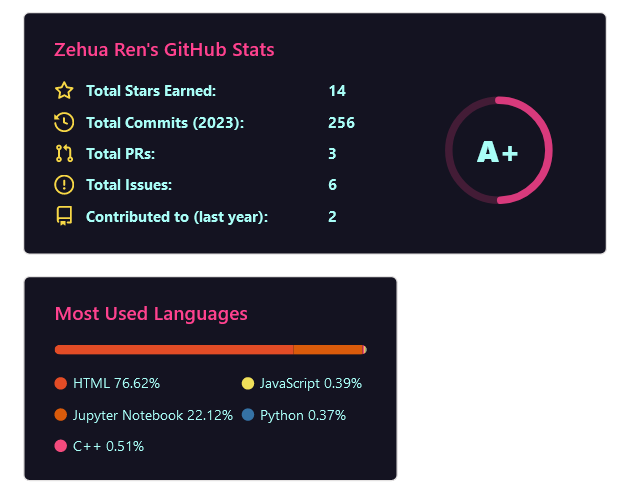Click the red HTML segment of language bar
This screenshot has width=637, height=498.
point(174,349)
